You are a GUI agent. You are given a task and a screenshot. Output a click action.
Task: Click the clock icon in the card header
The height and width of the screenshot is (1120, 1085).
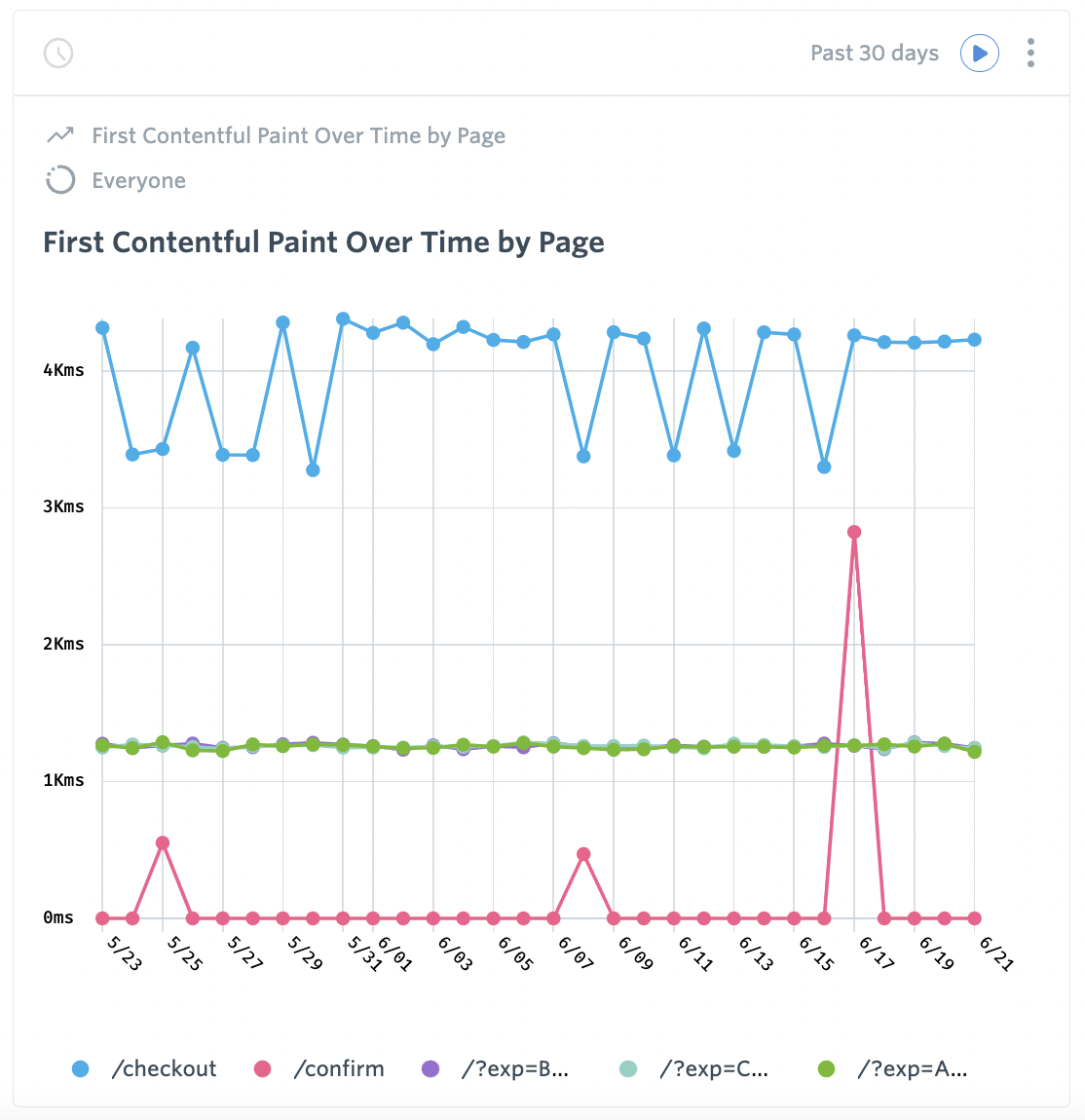point(58,54)
